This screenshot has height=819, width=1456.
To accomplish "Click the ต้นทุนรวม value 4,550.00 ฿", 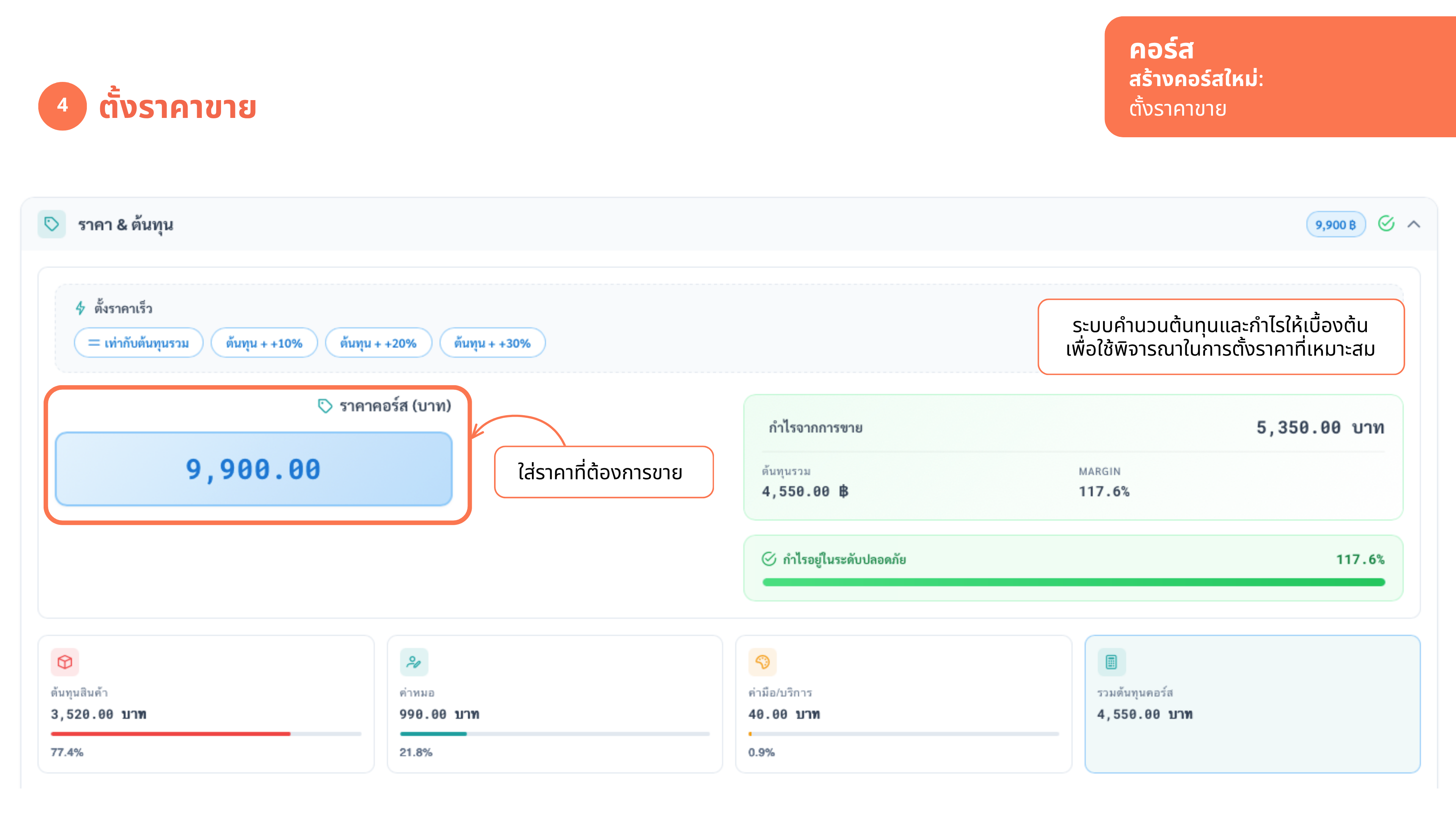I will click(x=805, y=491).
